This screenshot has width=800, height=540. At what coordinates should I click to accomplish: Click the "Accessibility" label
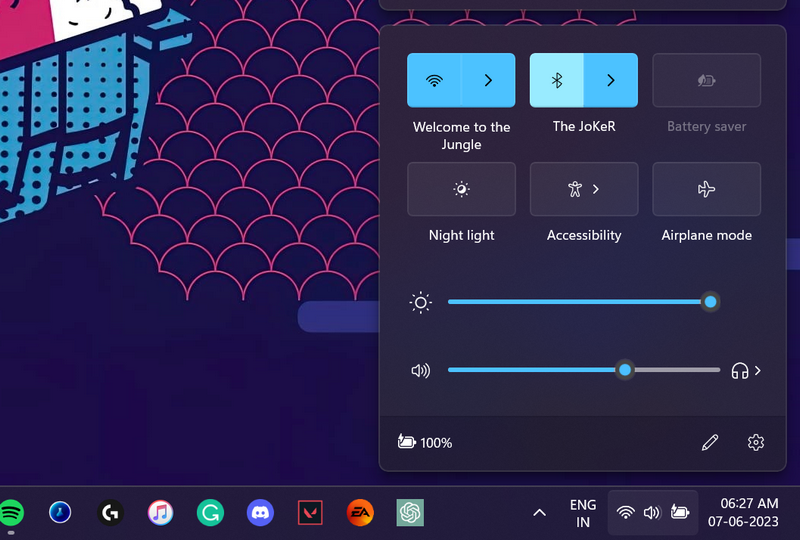(584, 235)
